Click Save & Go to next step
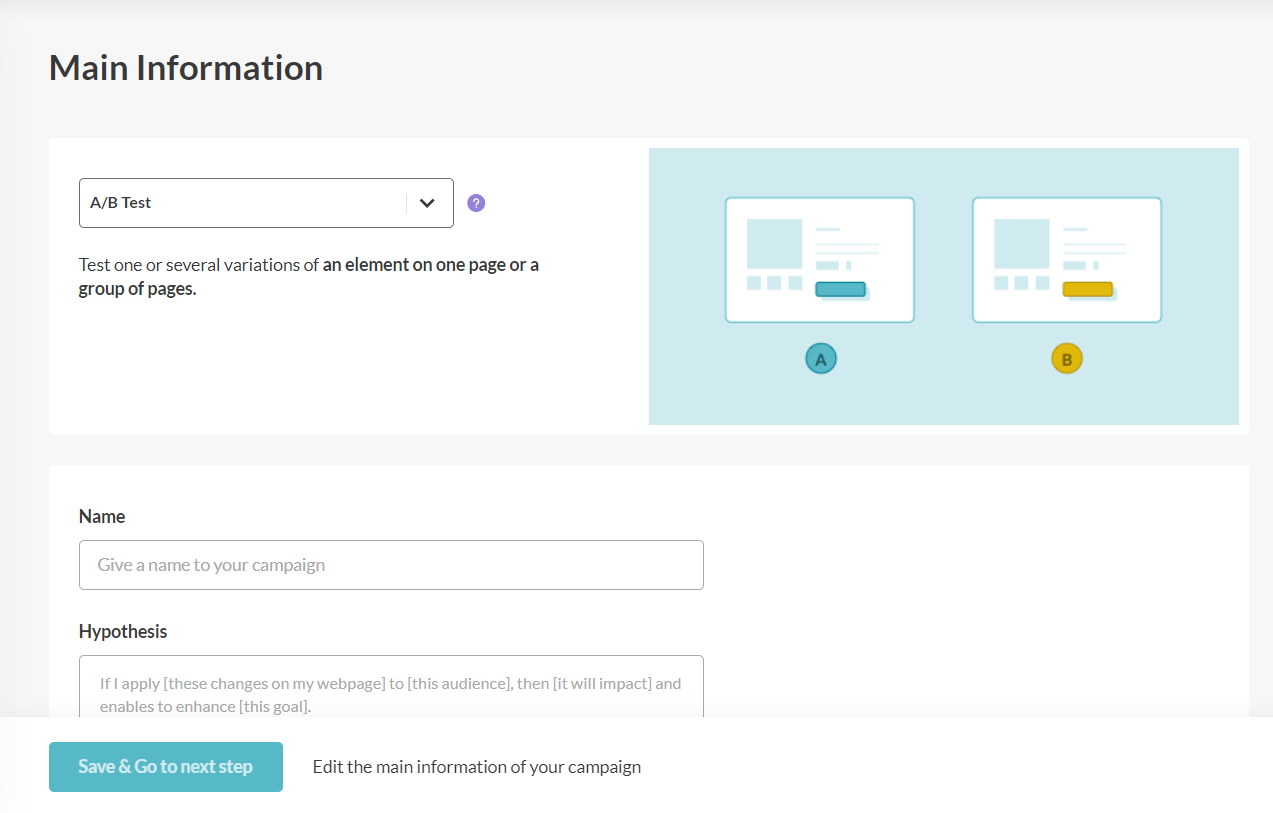 click(166, 767)
